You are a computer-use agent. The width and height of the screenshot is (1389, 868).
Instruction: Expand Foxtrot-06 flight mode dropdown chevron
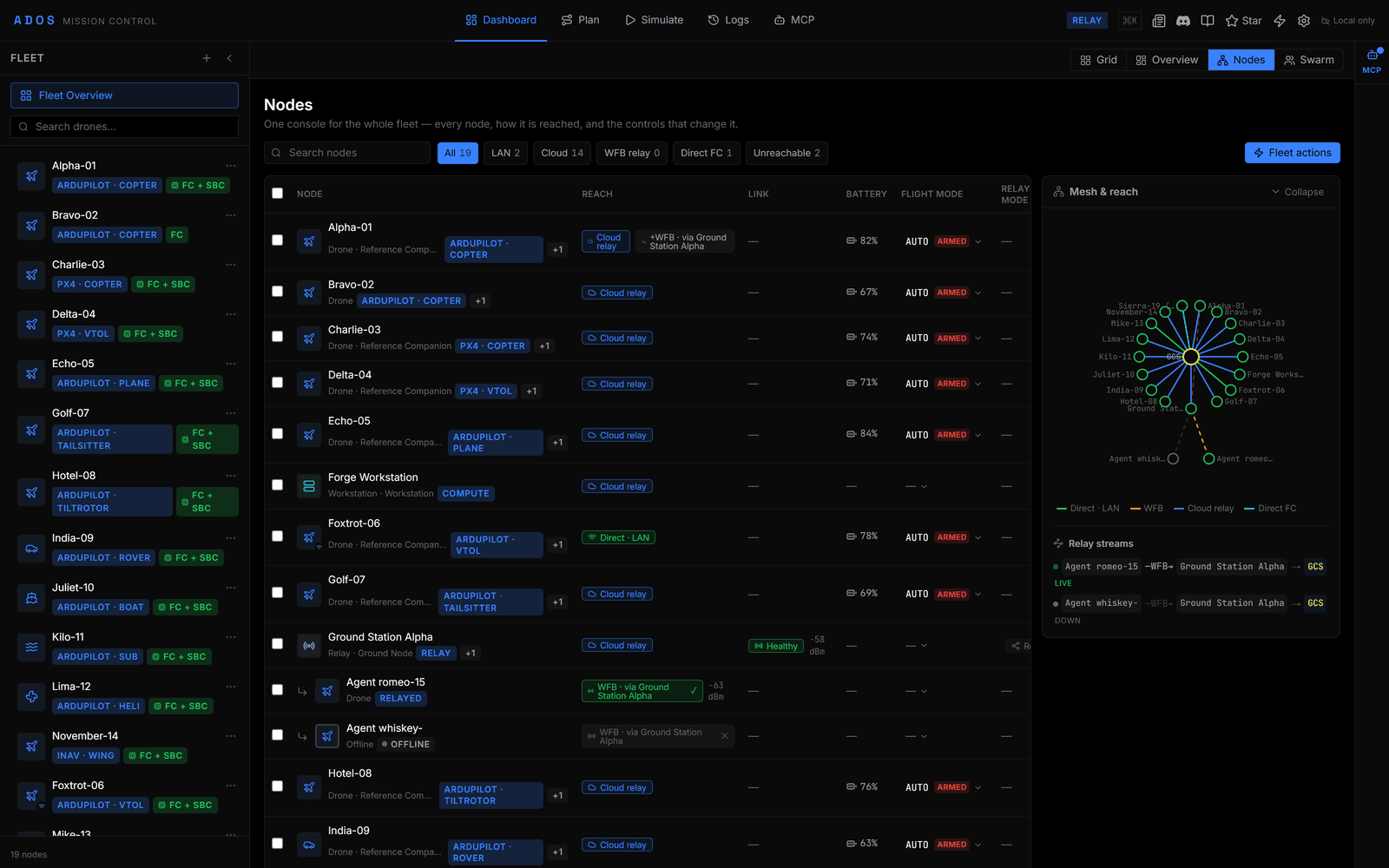(x=978, y=537)
